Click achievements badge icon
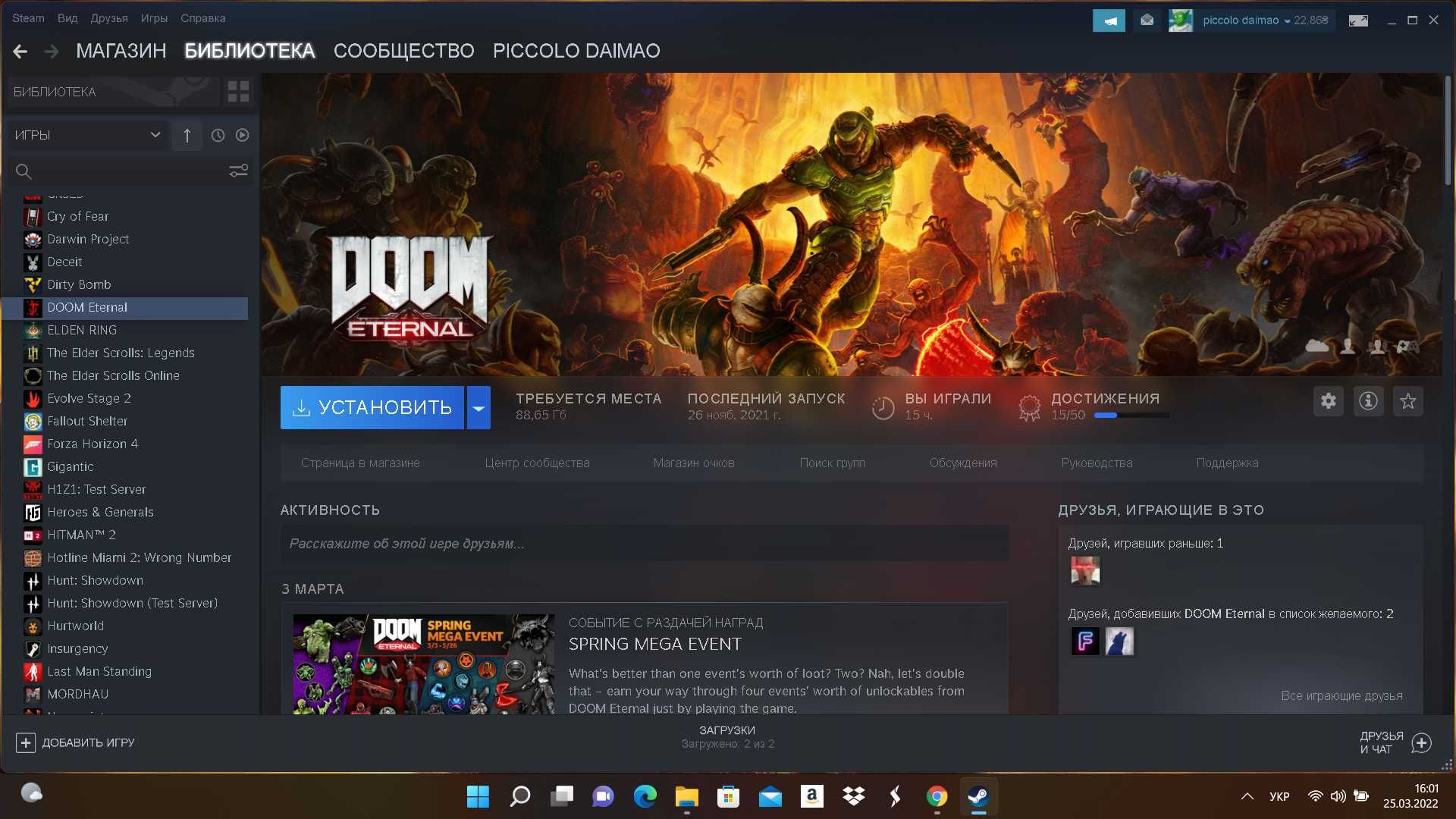1456x819 pixels. [x=1029, y=408]
